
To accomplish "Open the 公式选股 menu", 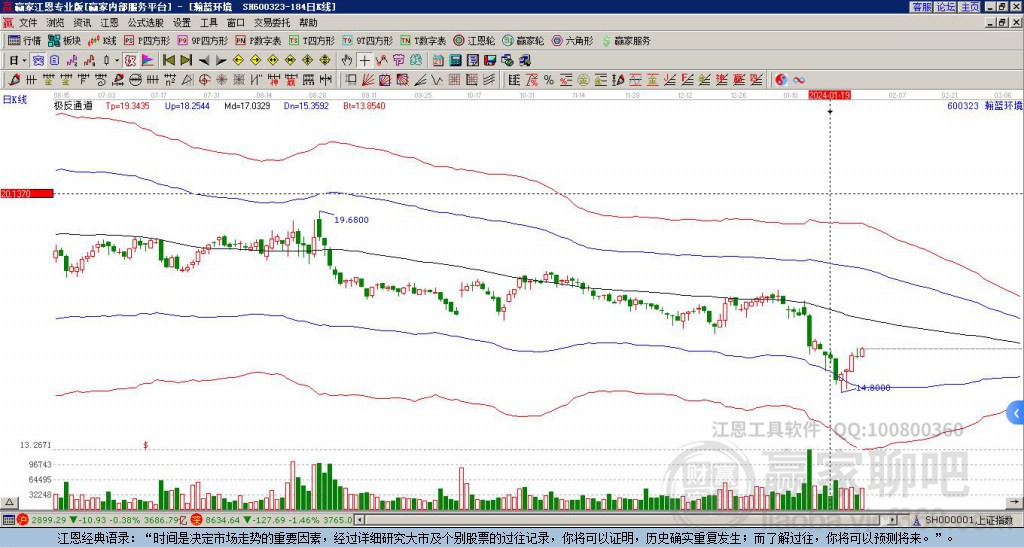I will 146,23.
